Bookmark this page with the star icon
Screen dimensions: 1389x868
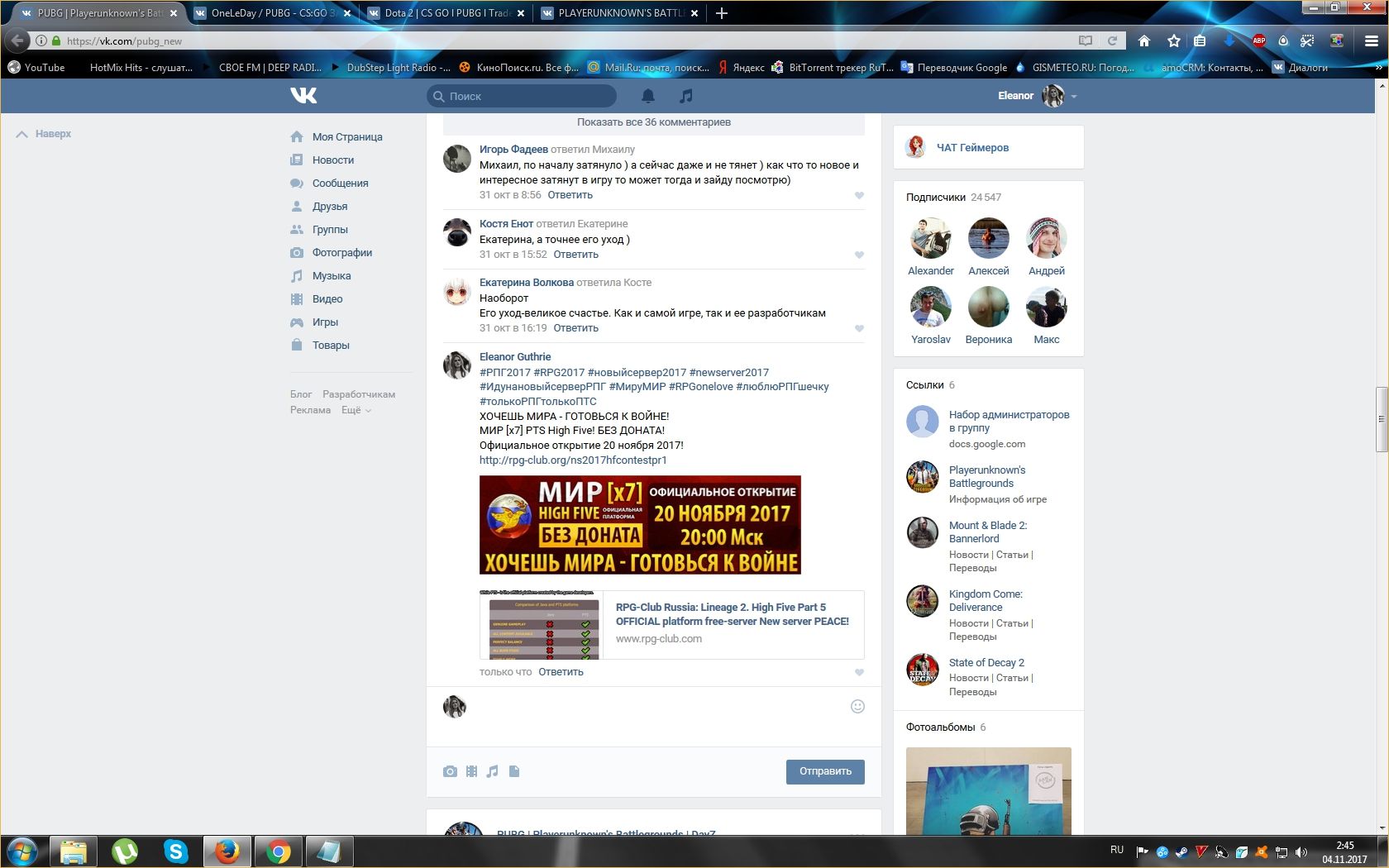1174,41
